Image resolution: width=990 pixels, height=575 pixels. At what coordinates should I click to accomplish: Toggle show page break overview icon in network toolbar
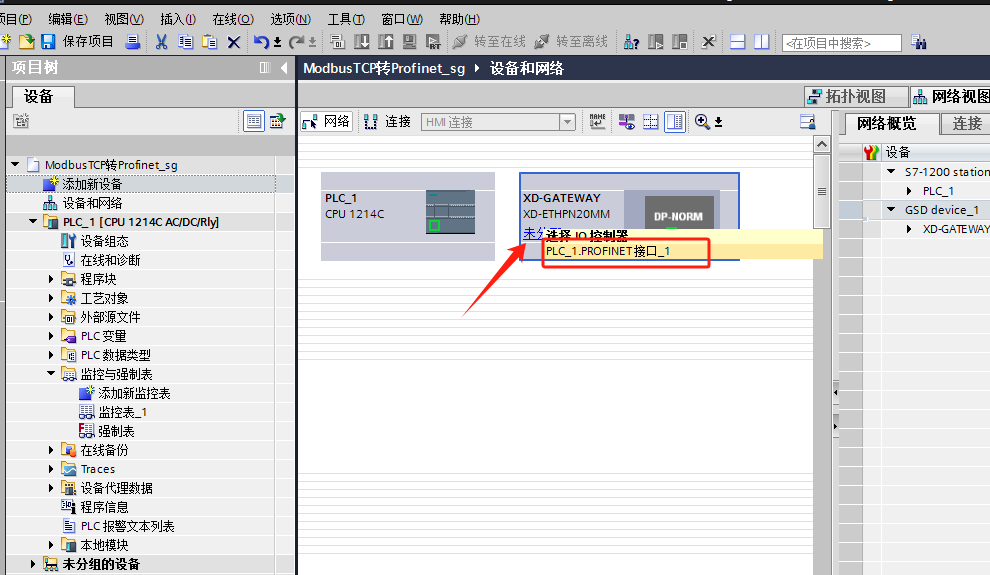coord(650,122)
